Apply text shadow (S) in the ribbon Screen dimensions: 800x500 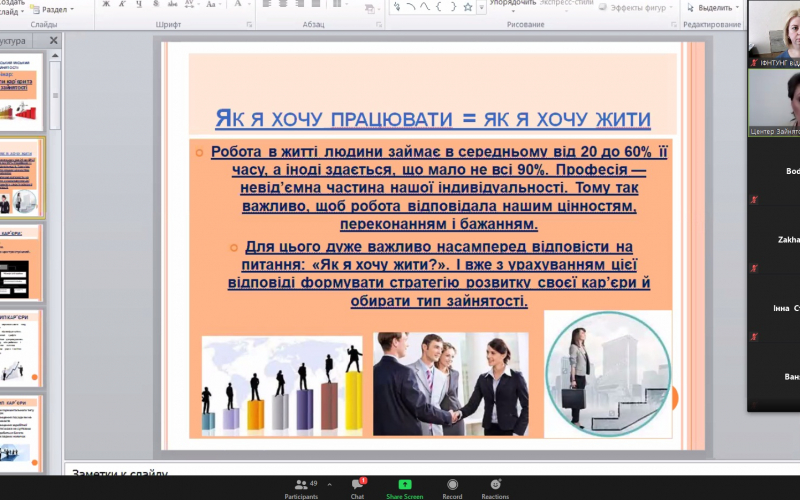click(x=156, y=4)
